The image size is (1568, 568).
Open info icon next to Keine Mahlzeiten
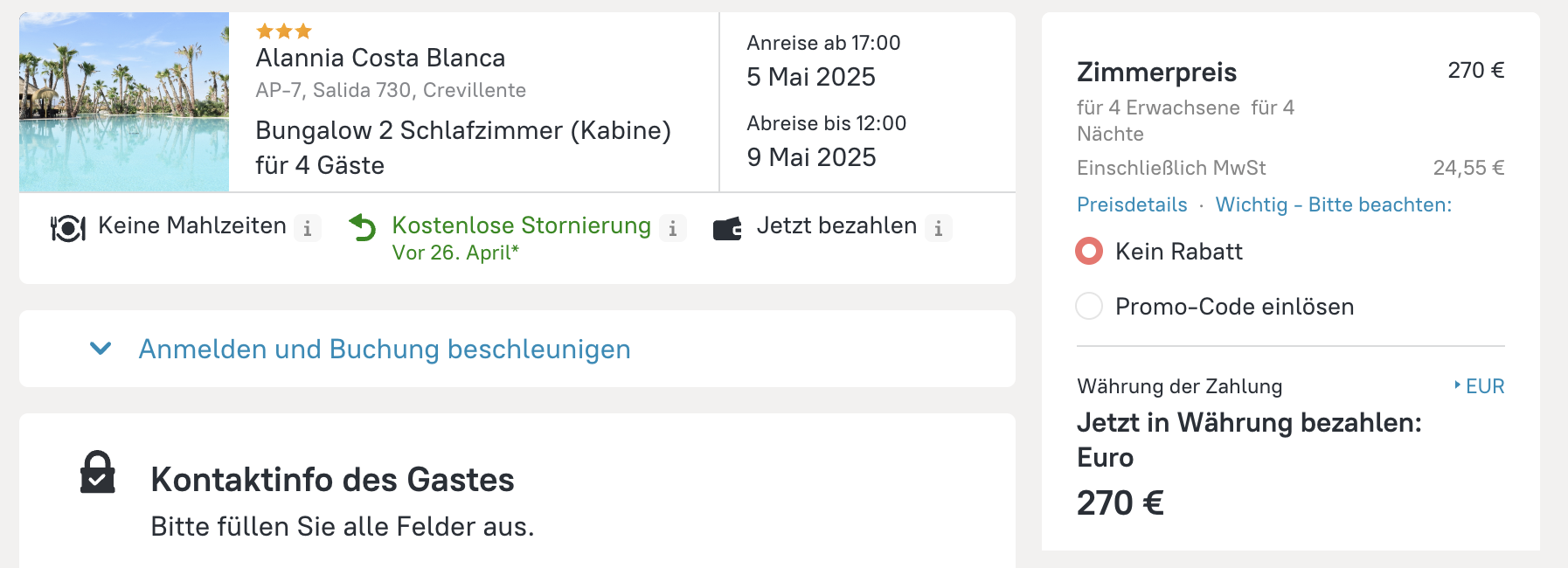(x=307, y=228)
